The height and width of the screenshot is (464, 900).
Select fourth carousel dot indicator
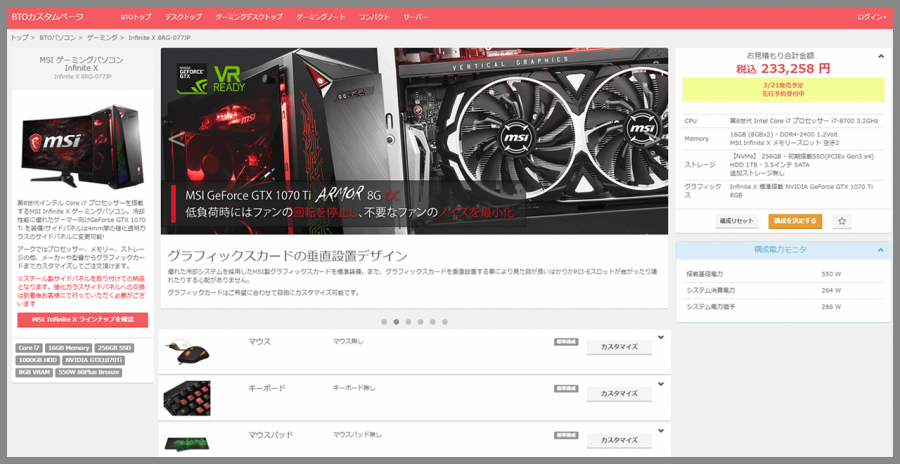[420, 322]
